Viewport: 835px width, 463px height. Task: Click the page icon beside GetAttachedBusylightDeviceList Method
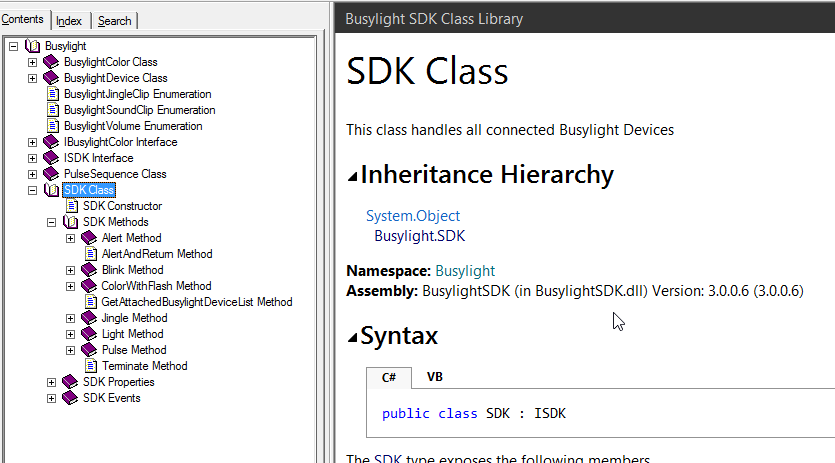pyautogui.click(x=91, y=302)
